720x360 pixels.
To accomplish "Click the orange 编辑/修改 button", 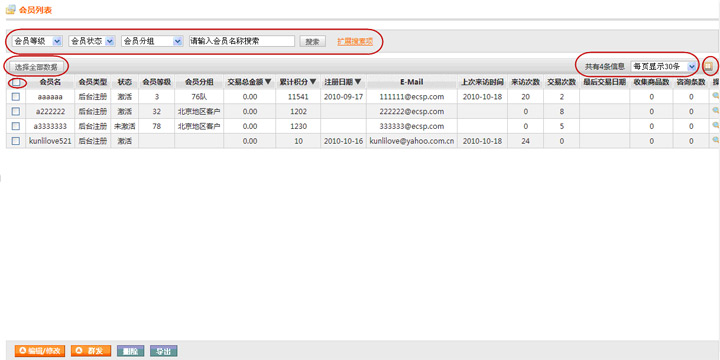I will [x=40, y=351].
